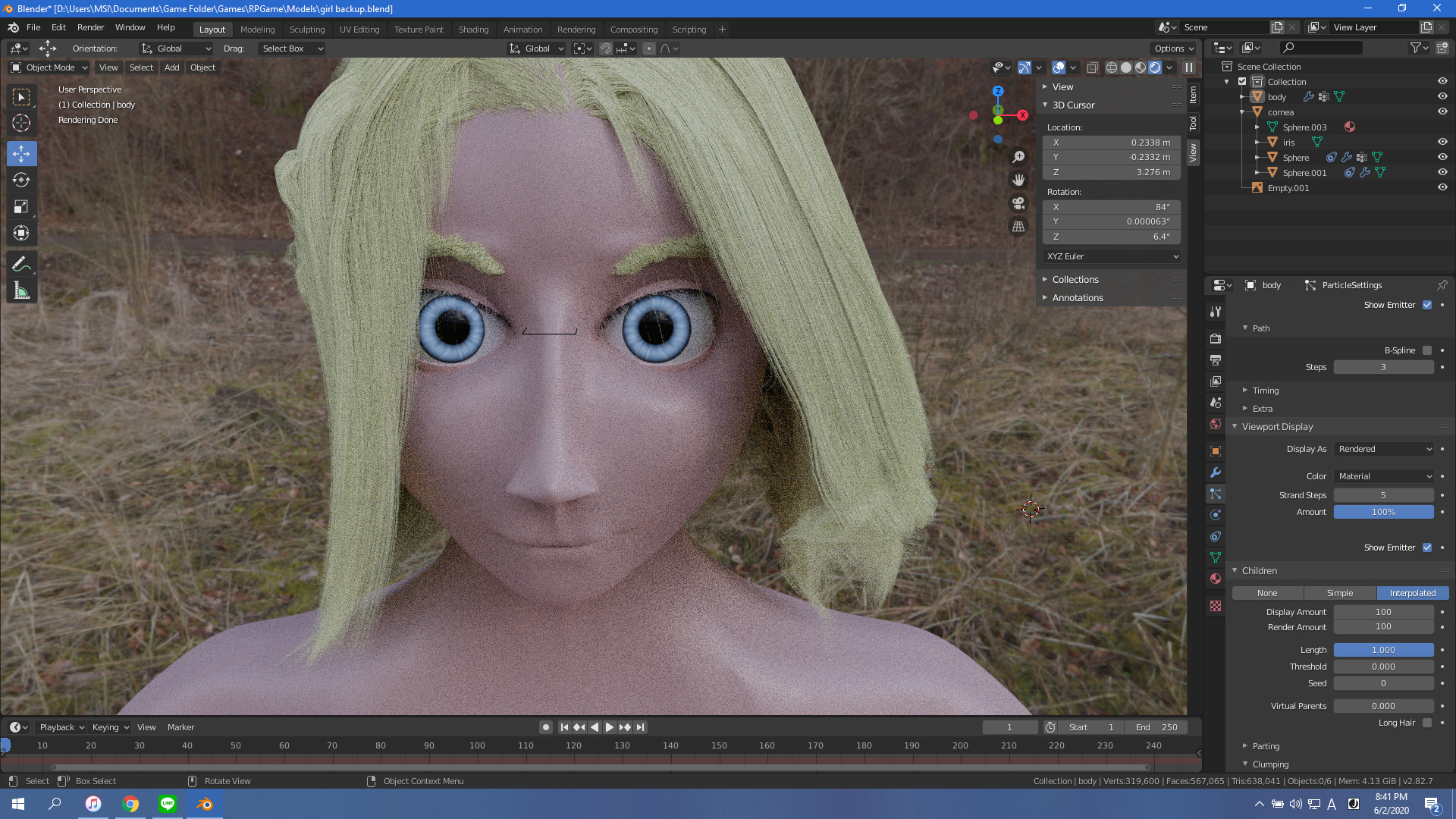The image size is (1456, 819).
Task: Expand the Timing subpanel
Action: click(x=1265, y=391)
